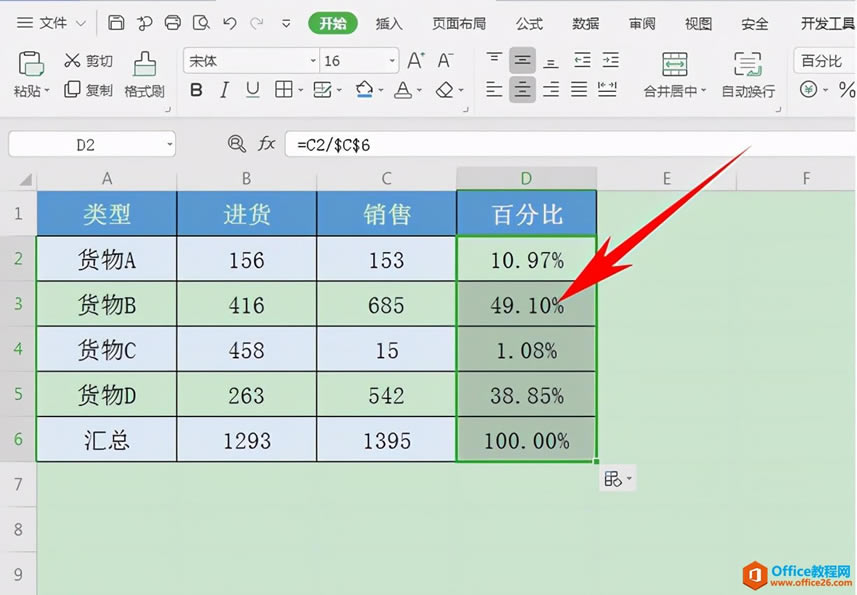Click the Redo arrow
The height and width of the screenshot is (595, 857).
coord(256,23)
